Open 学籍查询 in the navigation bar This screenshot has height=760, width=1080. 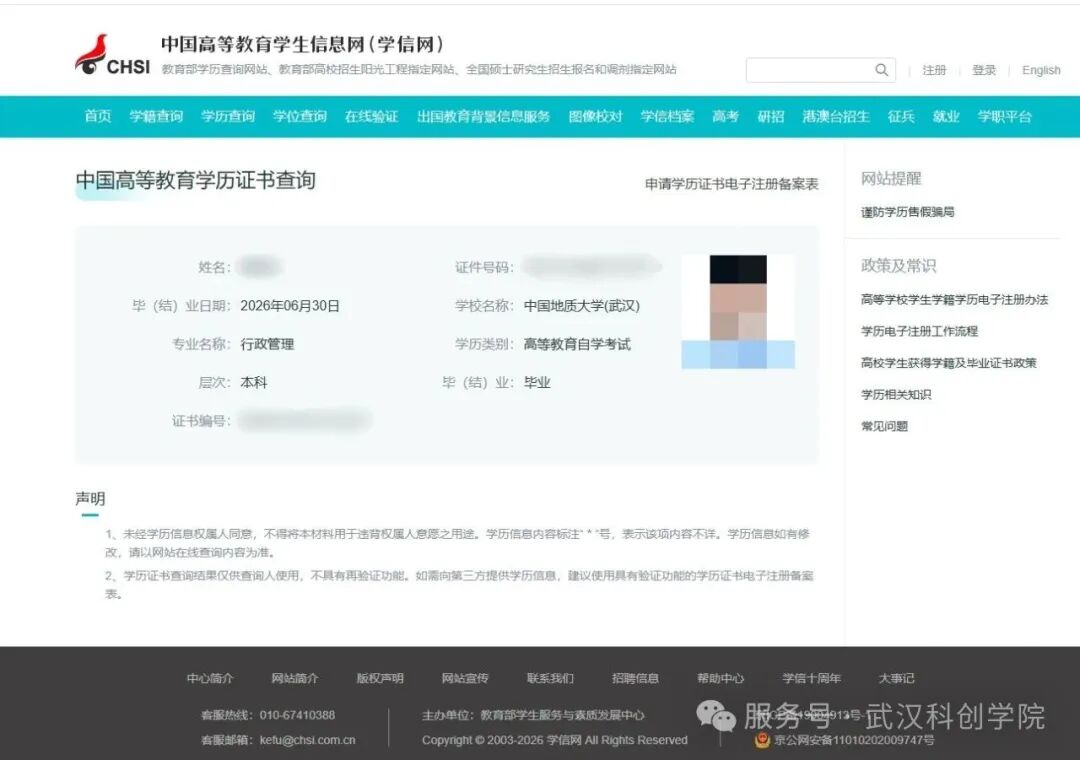tap(156, 116)
